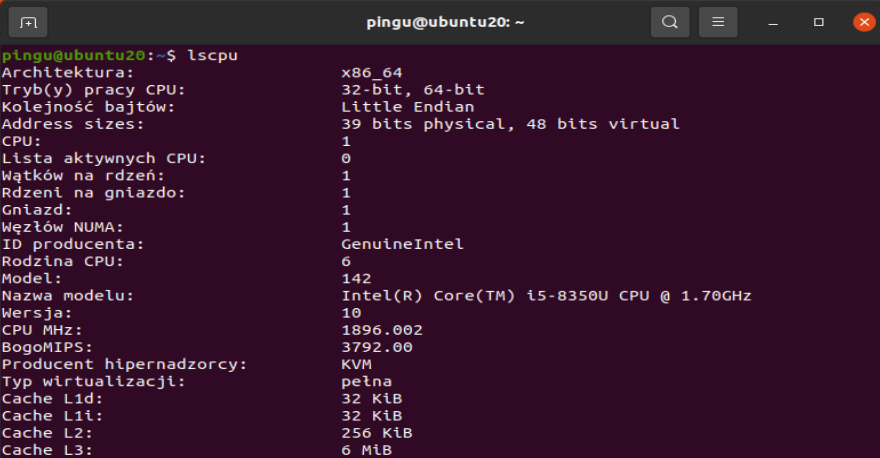Click the terminal search icon
This screenshot has width=880, height=458.
click(670, 21)
